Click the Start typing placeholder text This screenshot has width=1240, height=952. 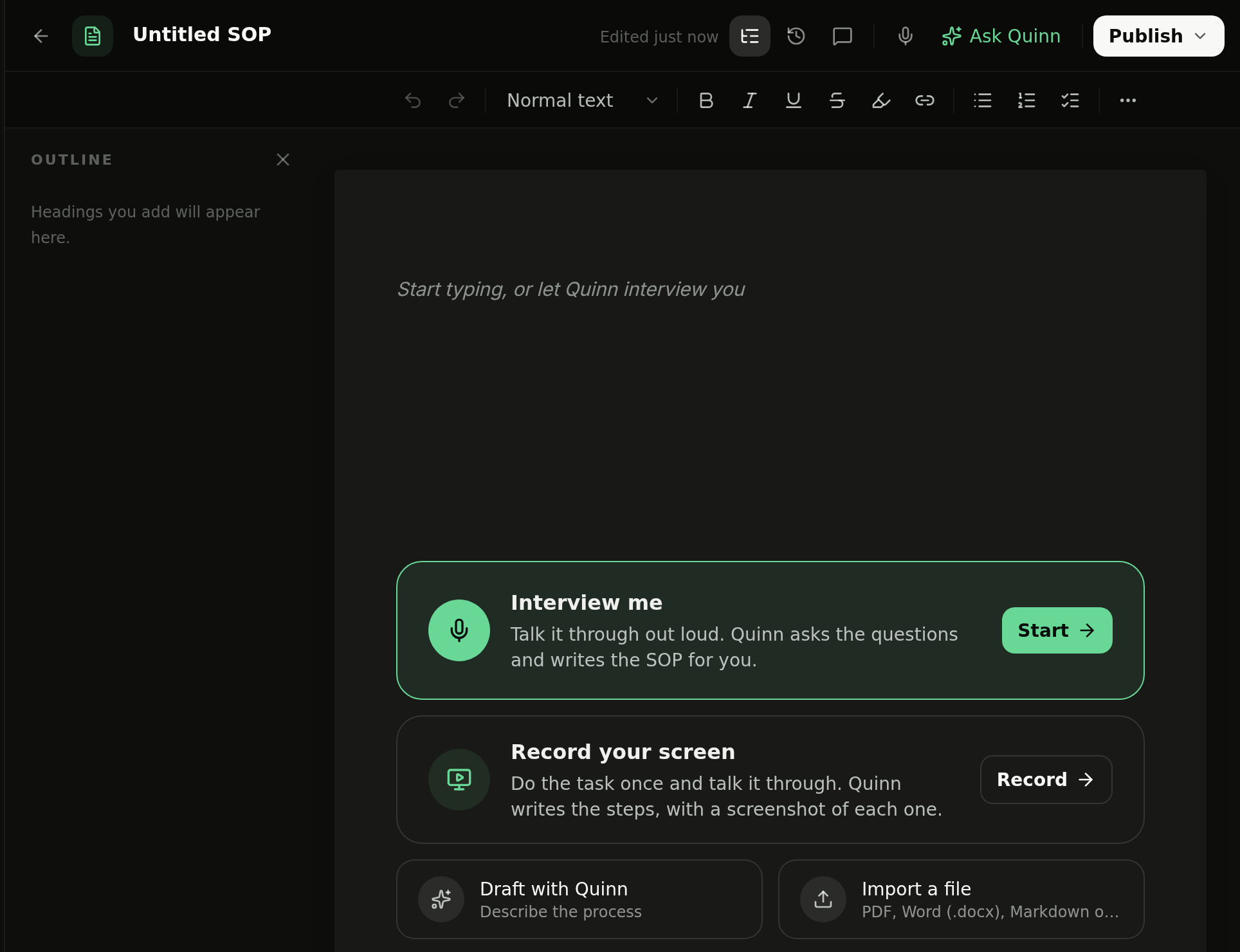[571, 289]
